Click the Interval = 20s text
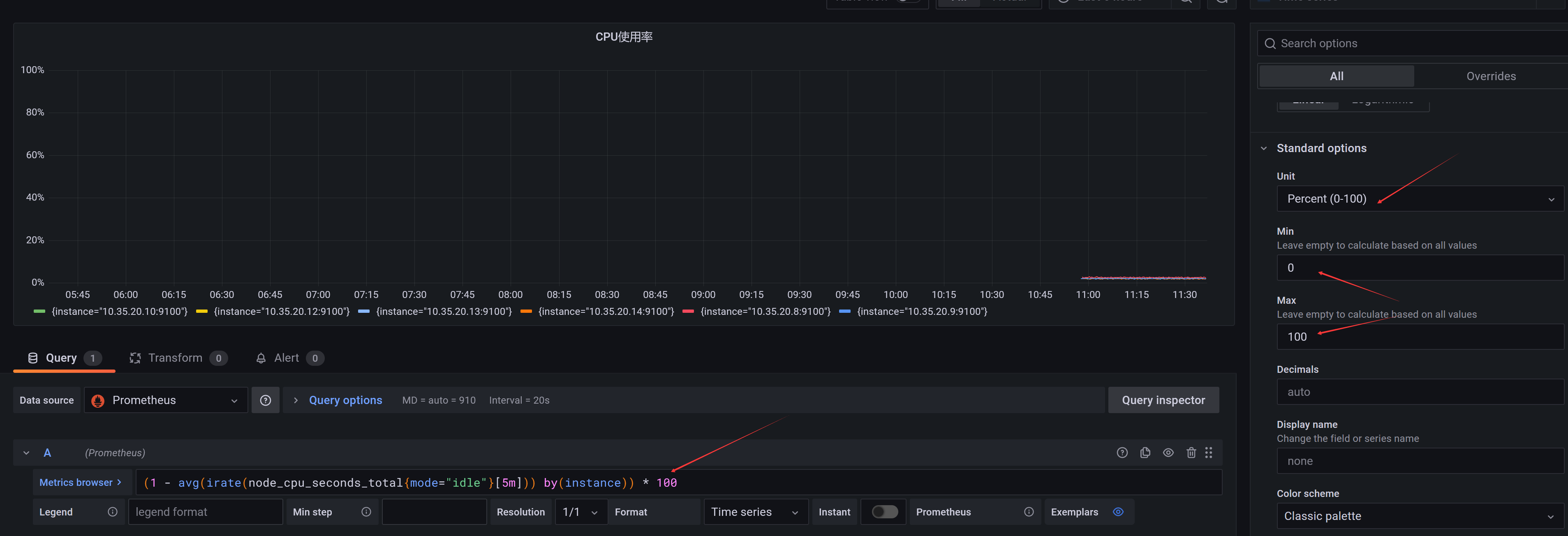 point(519,400)
